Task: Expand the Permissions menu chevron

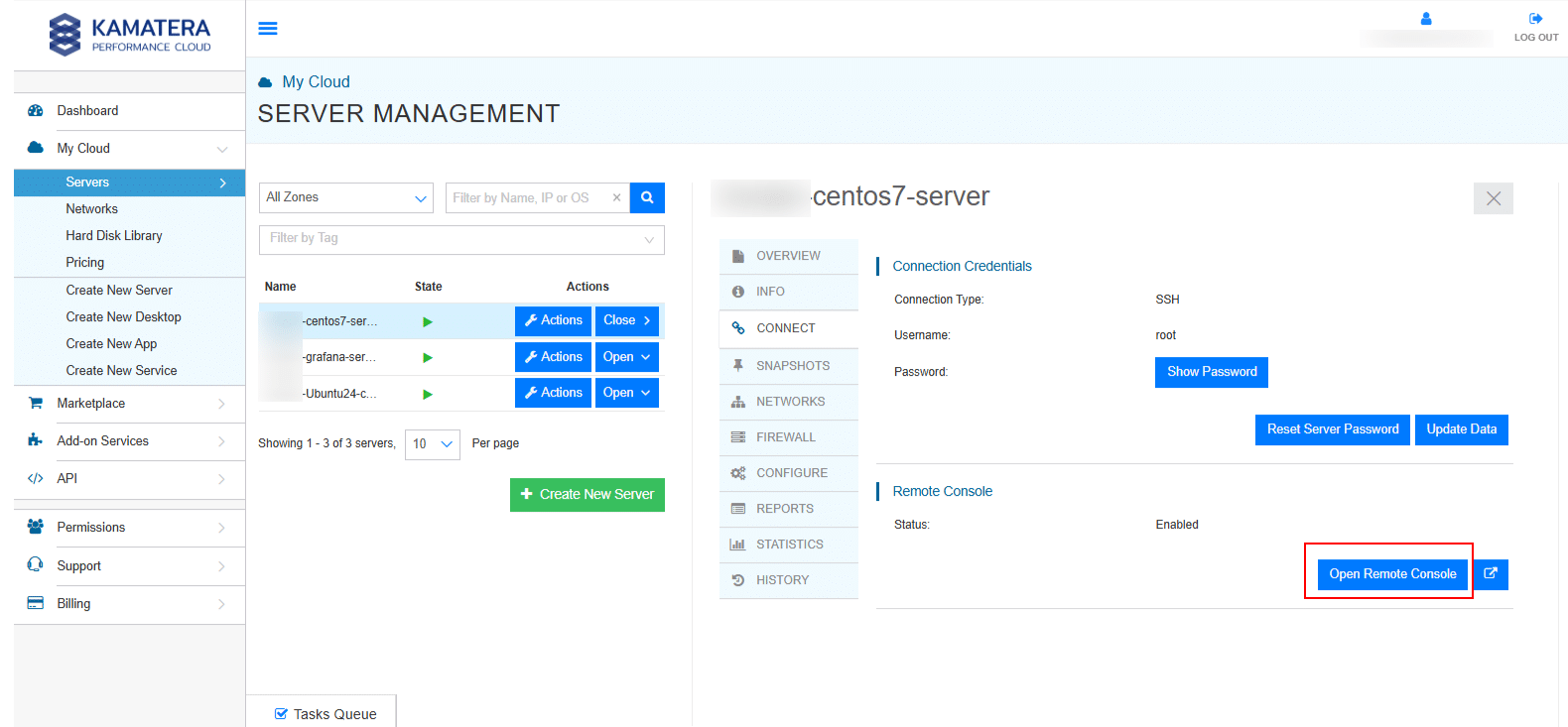Action: 221,528
